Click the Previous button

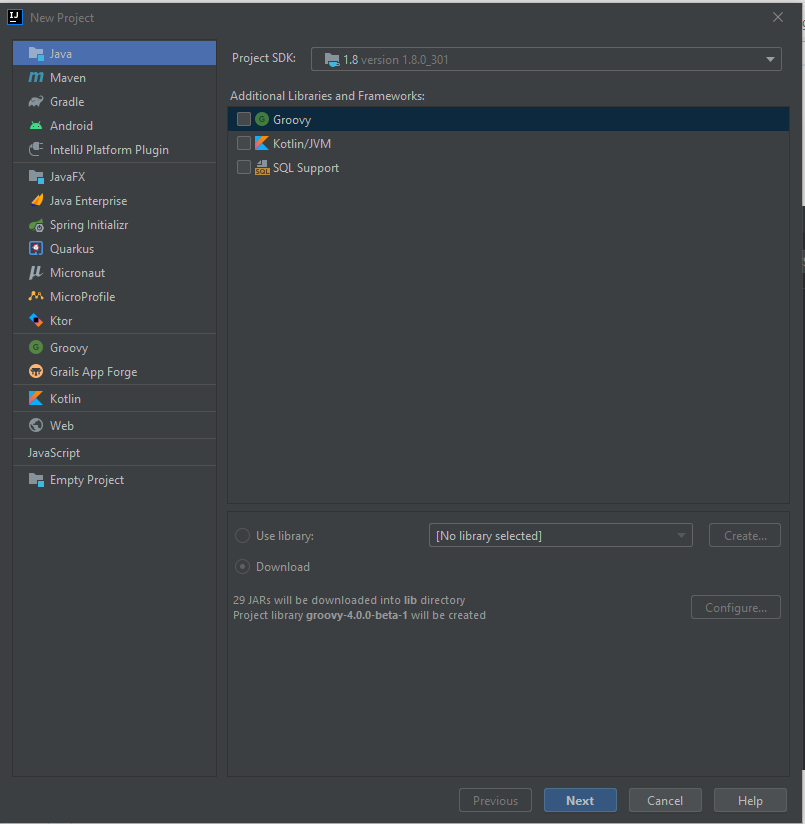pos(496,800)
